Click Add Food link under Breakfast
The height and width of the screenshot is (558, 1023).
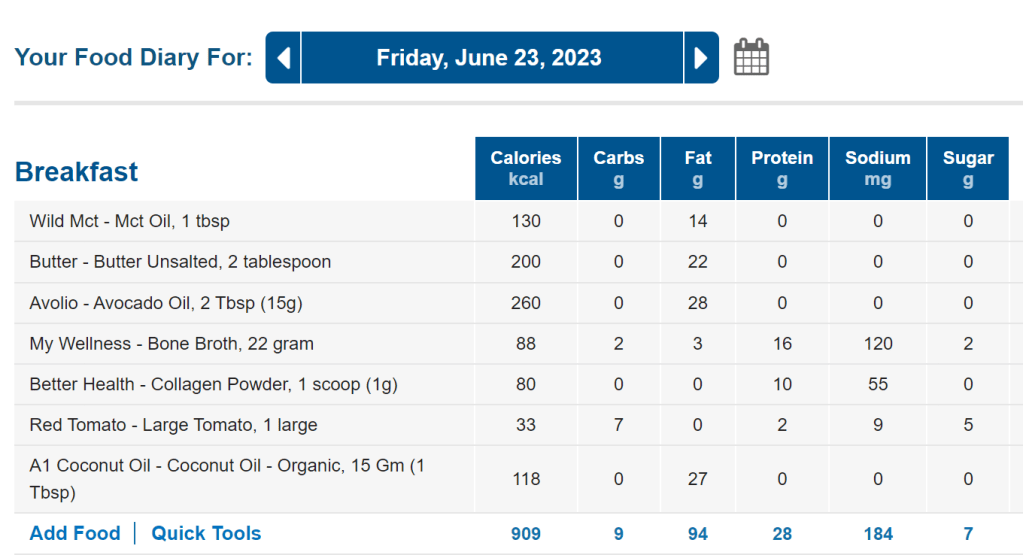click(x=75, y=533)
